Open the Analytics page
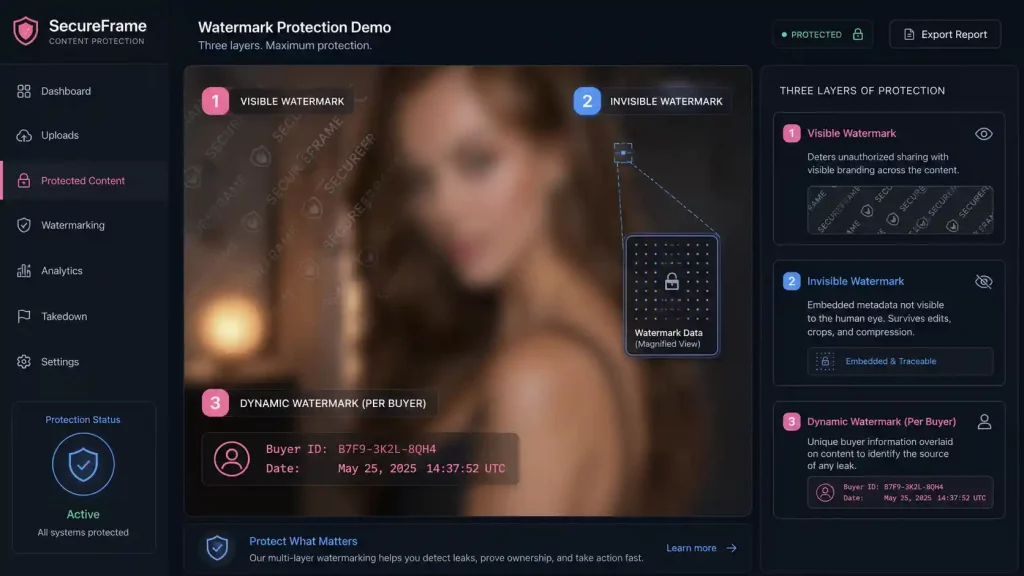The height and width of the screenshot is (576, 1024). [x=84, y=270]
